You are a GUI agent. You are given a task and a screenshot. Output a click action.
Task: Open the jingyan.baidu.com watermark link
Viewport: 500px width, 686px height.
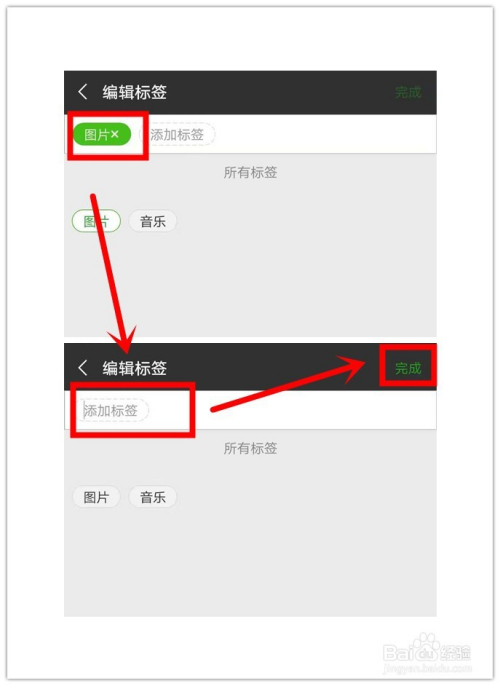427,668
